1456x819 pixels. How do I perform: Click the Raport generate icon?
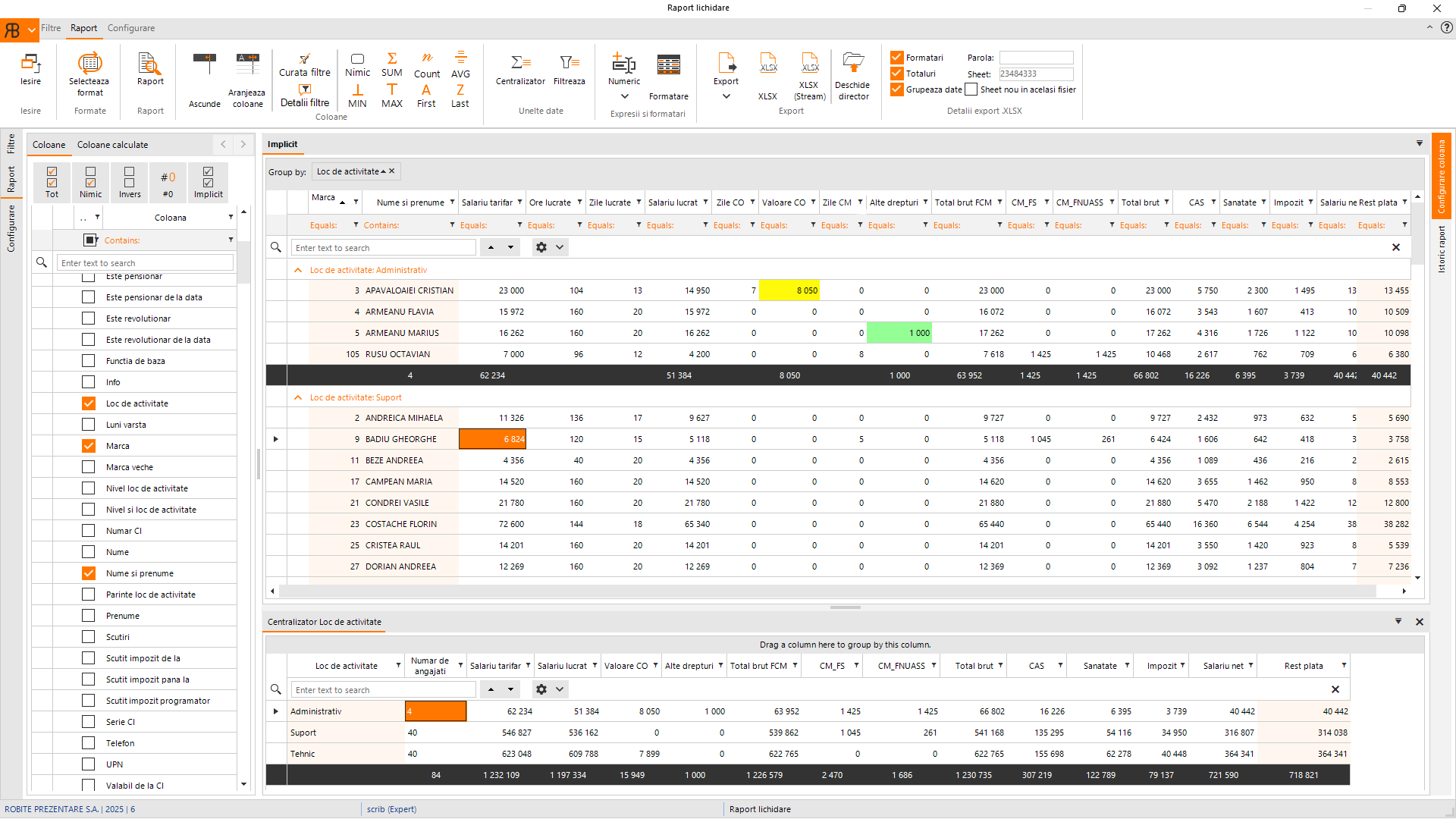(x=150, y=69)
